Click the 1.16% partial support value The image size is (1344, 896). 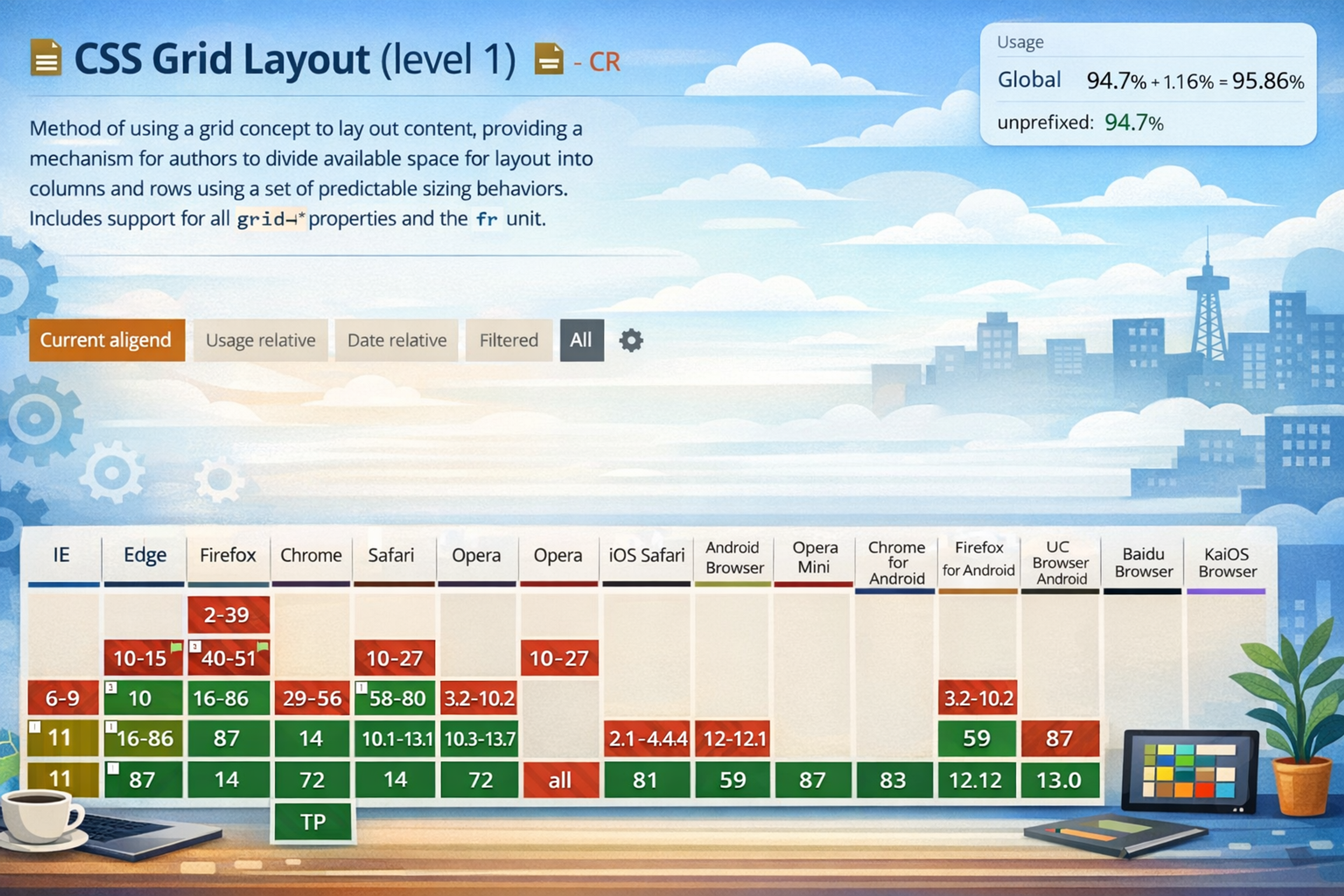click(1188, 82)
